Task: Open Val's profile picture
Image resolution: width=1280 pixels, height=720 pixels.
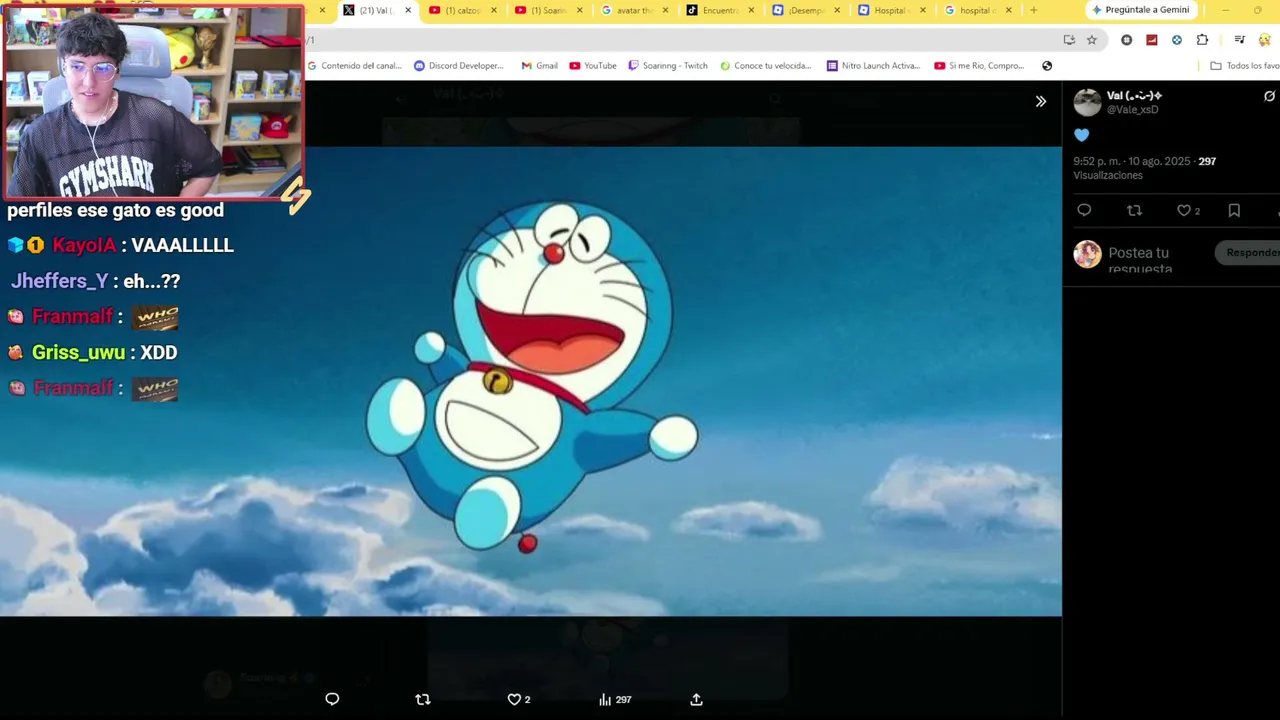Action: coord(1087,102)
